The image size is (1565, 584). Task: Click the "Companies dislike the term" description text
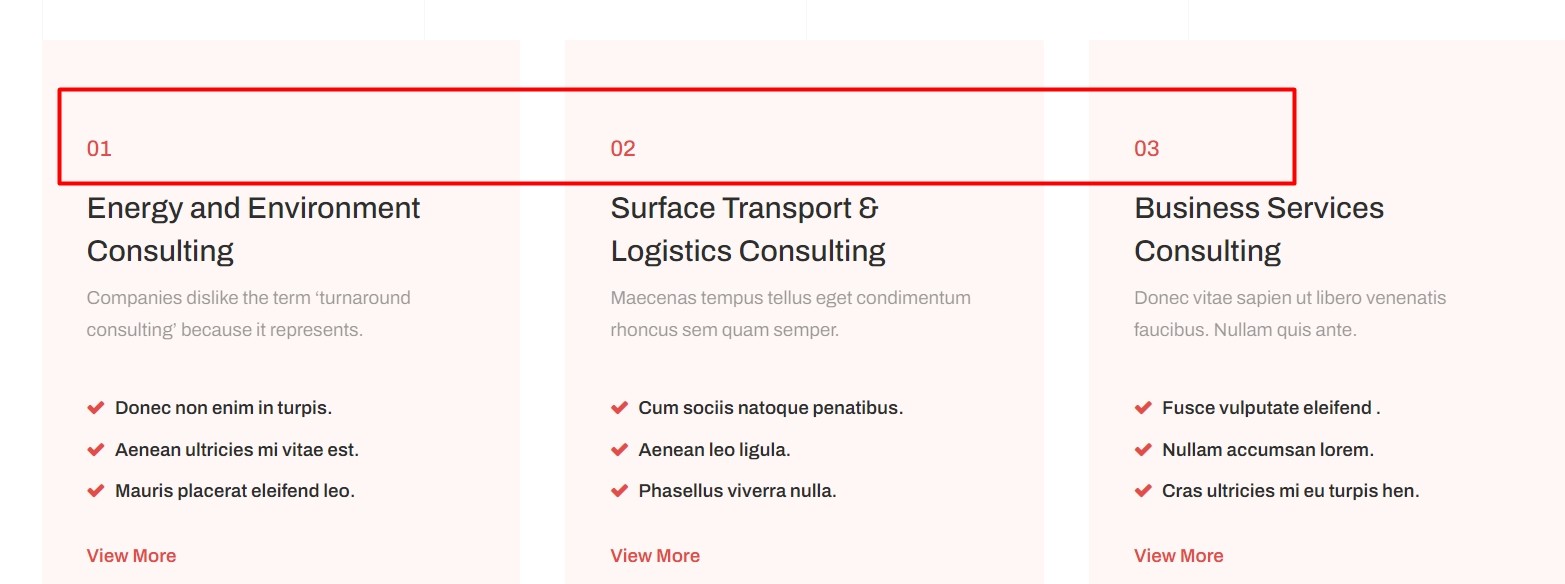pyautogui.click(x=248, y=314)
